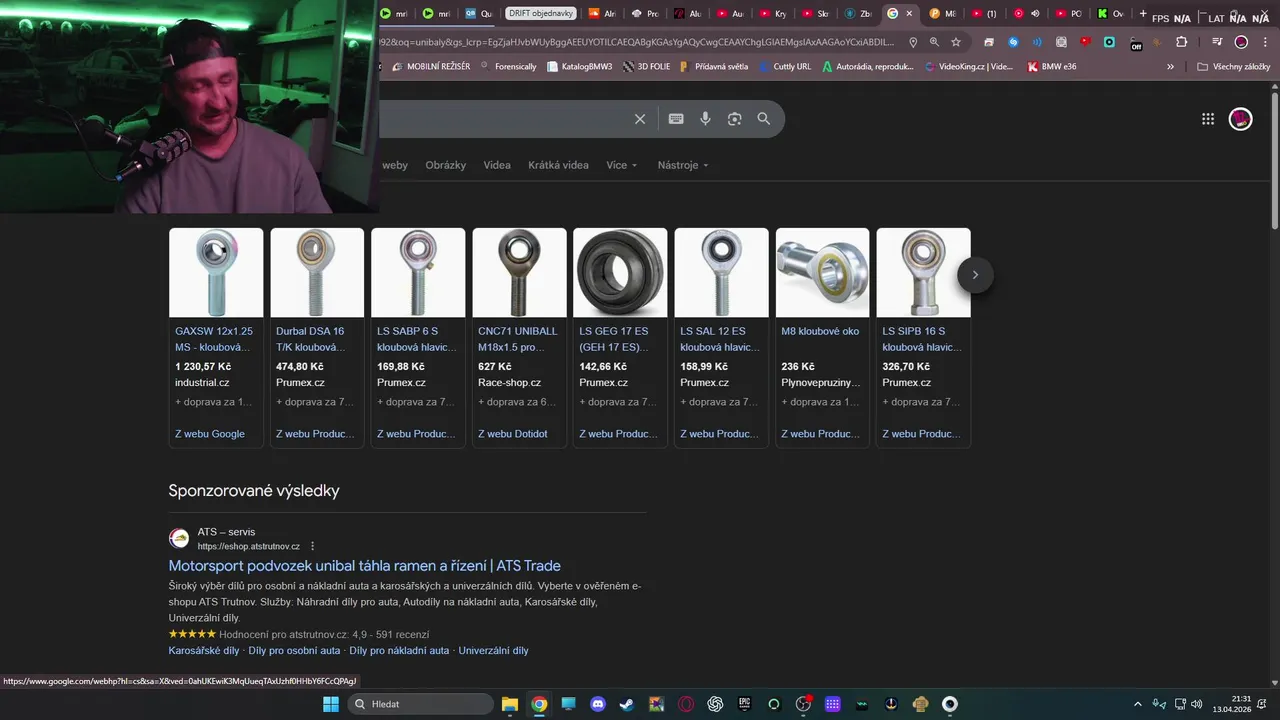The image size is (1280, 720).
Task: Close the active Google tab
Action: pos(909,14)
